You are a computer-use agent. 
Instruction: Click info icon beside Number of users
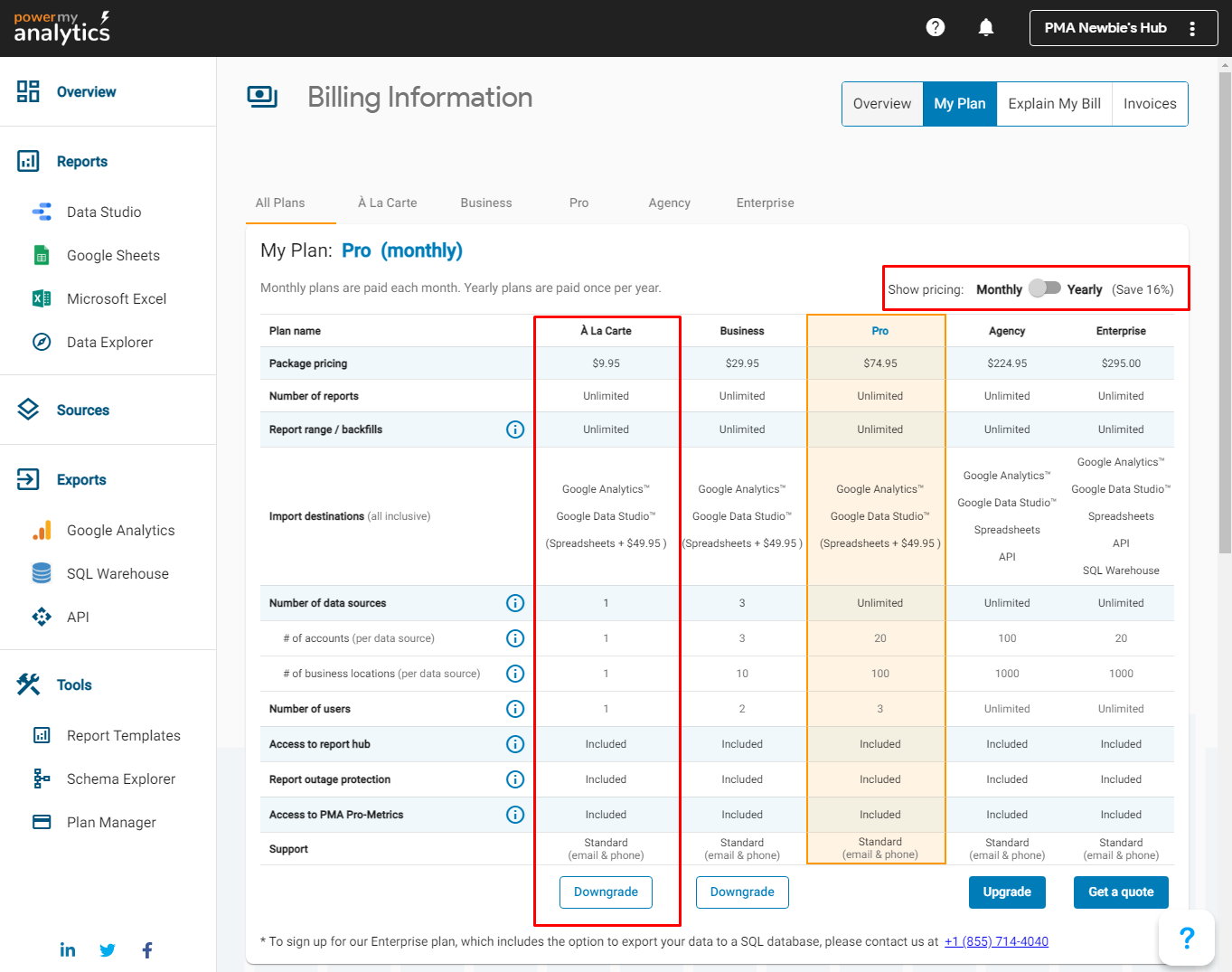515,709
